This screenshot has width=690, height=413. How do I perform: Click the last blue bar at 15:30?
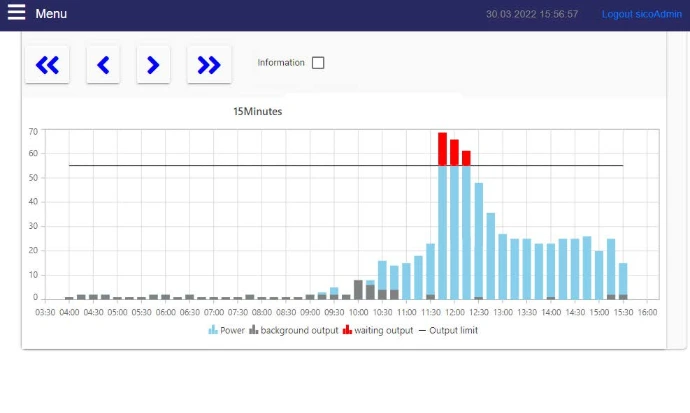click(623, 278)
